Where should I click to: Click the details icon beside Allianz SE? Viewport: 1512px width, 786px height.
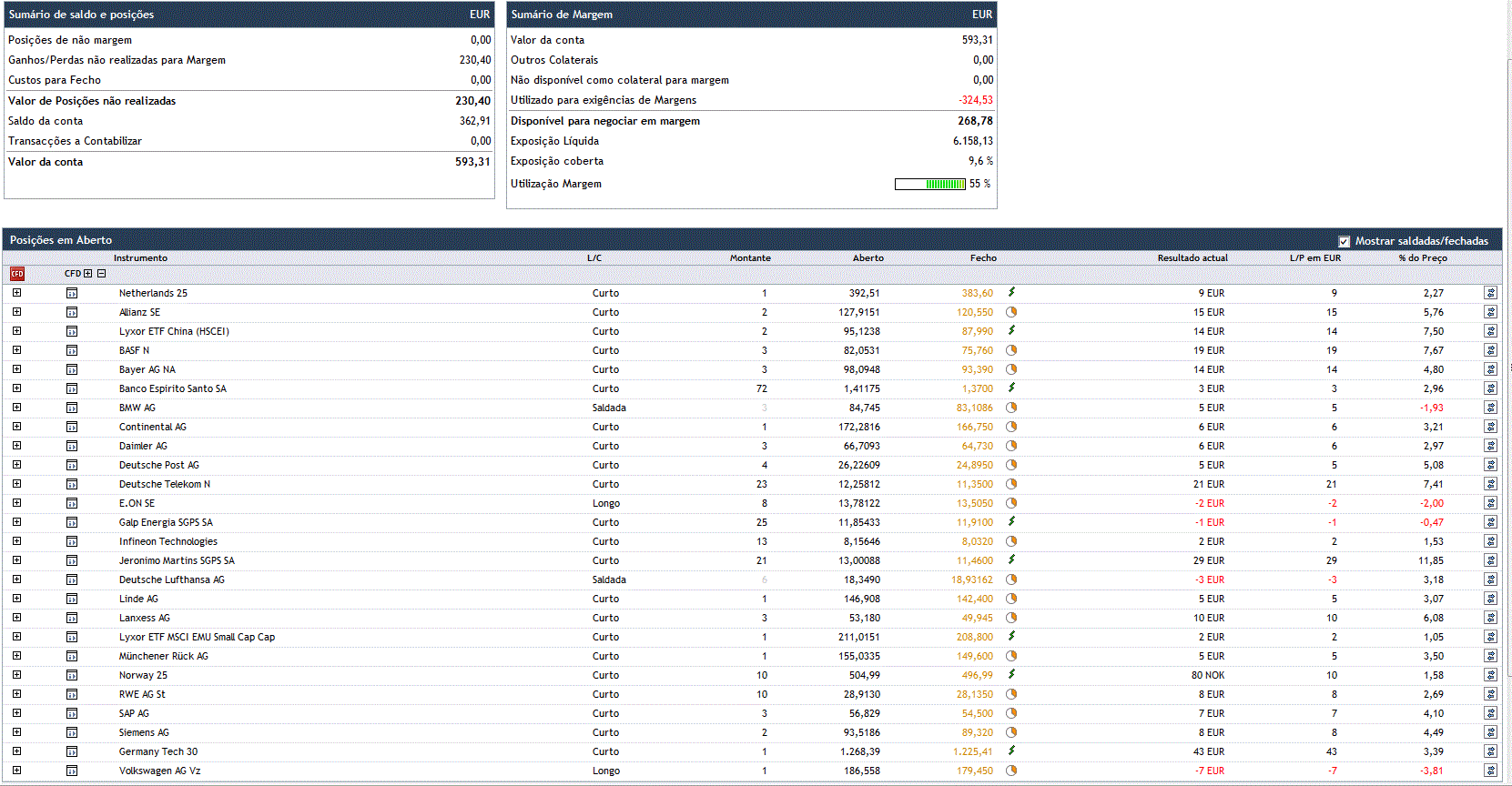pos(72,312)
